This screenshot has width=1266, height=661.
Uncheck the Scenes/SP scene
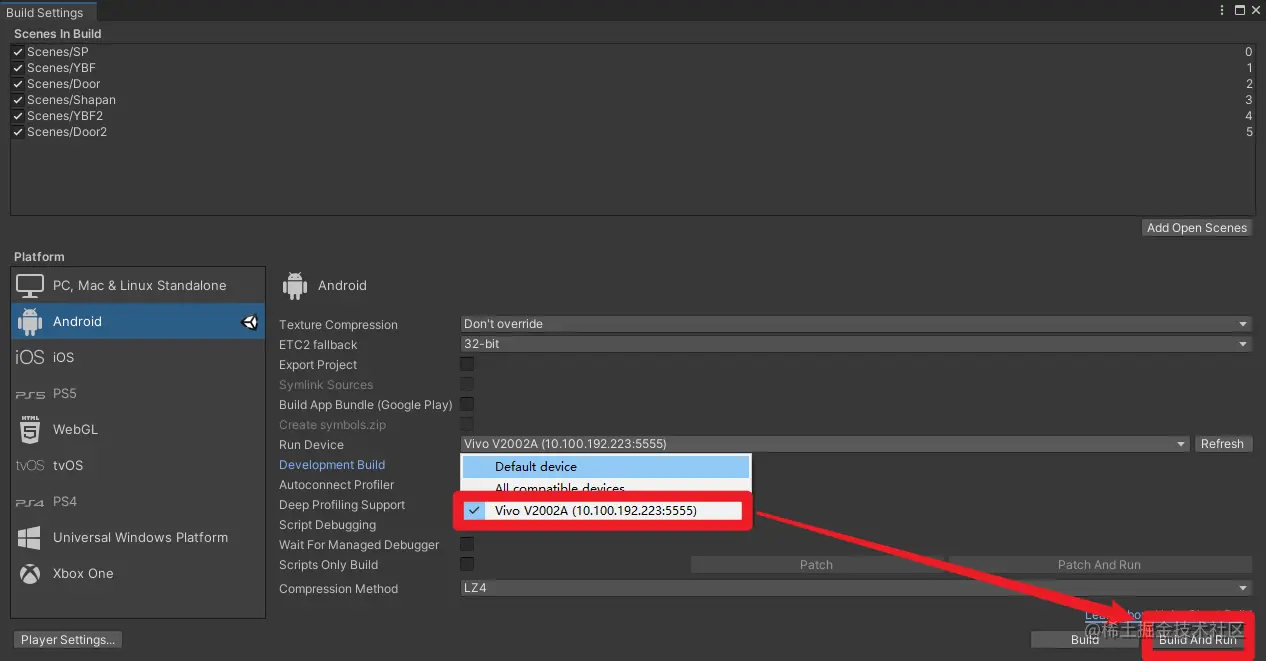pyautogui.click(x=18, y=52)
